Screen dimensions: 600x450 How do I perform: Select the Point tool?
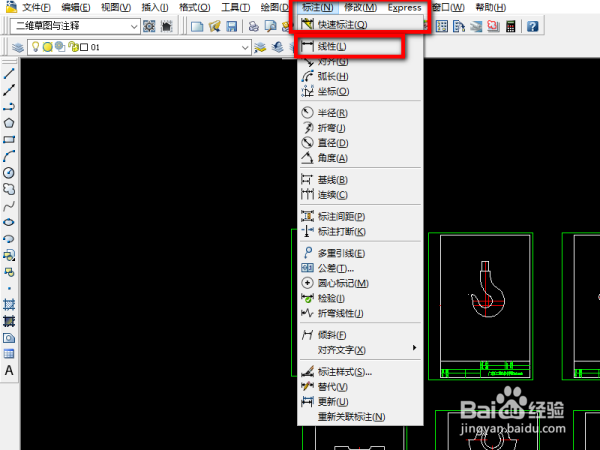[x=9, y=288]
